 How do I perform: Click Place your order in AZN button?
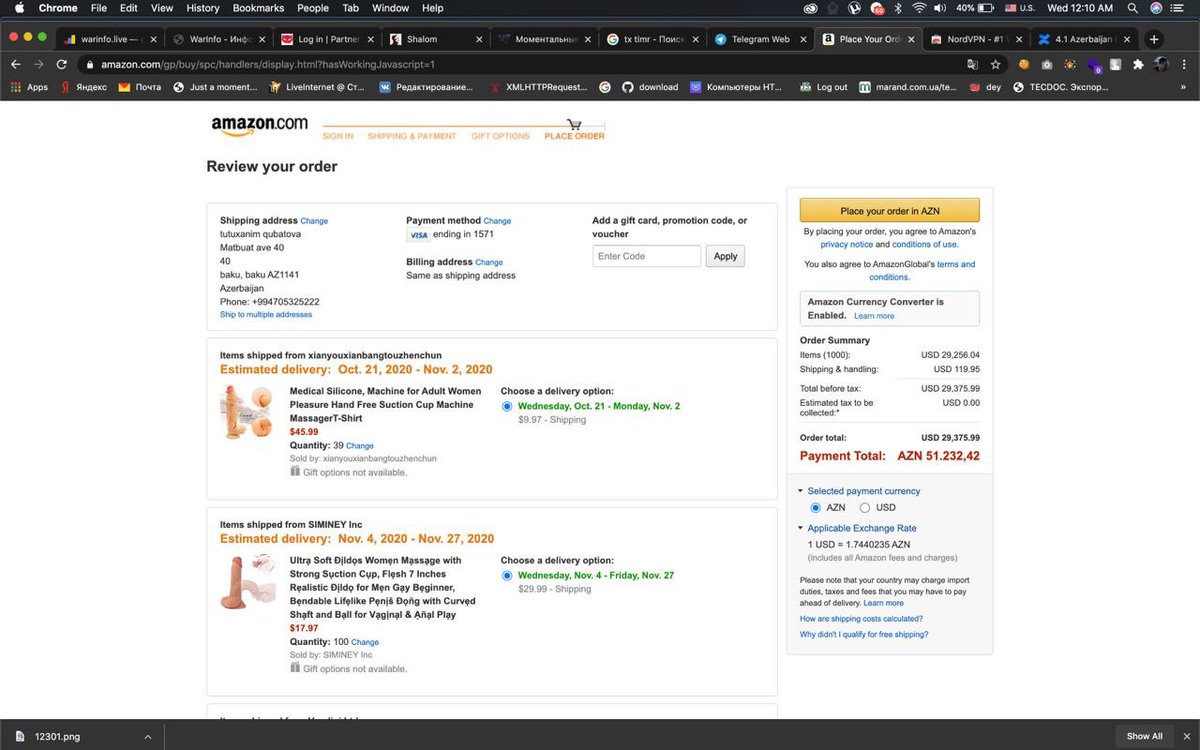click(x=889, y=211)
